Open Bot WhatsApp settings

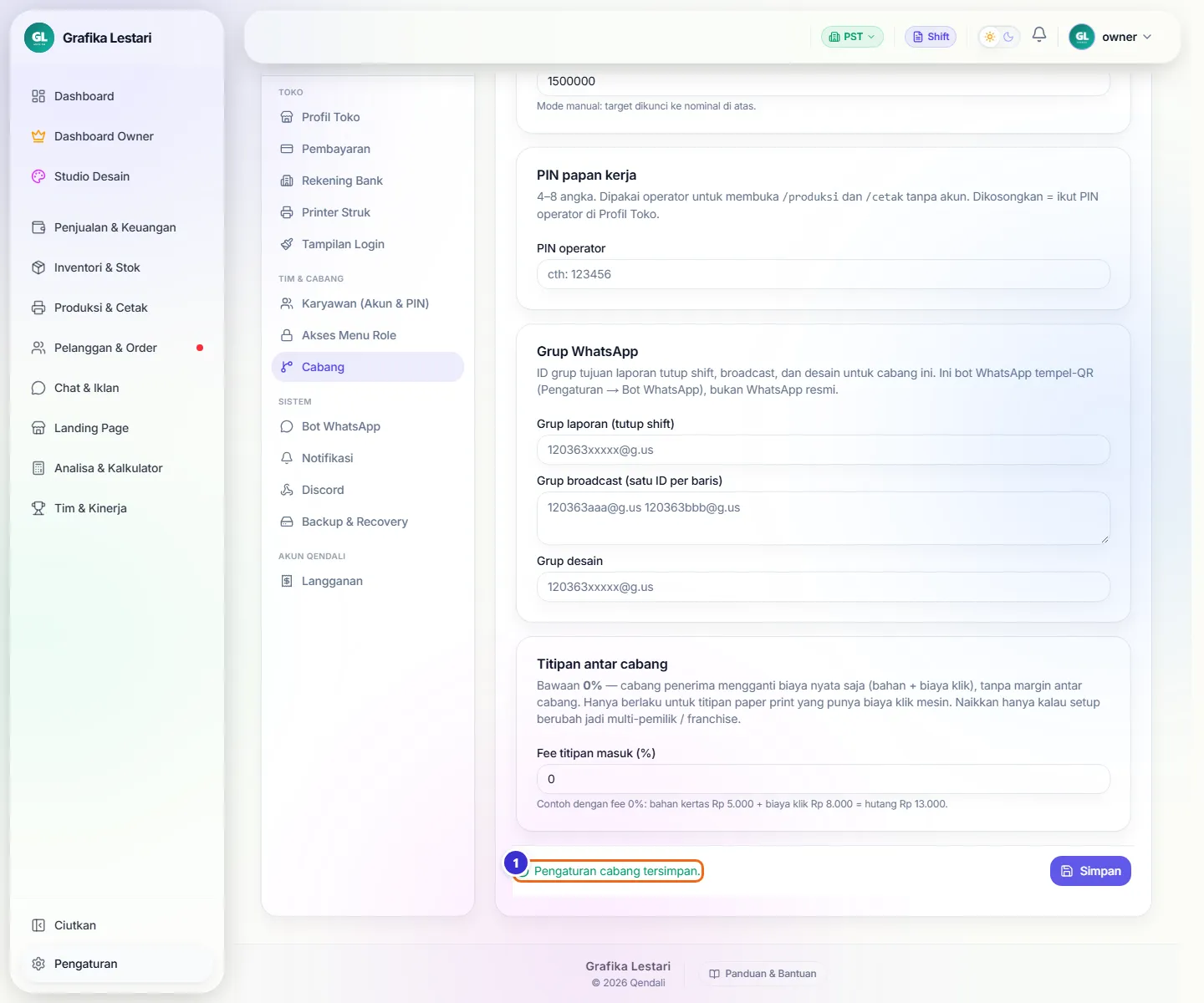(368, 426)
